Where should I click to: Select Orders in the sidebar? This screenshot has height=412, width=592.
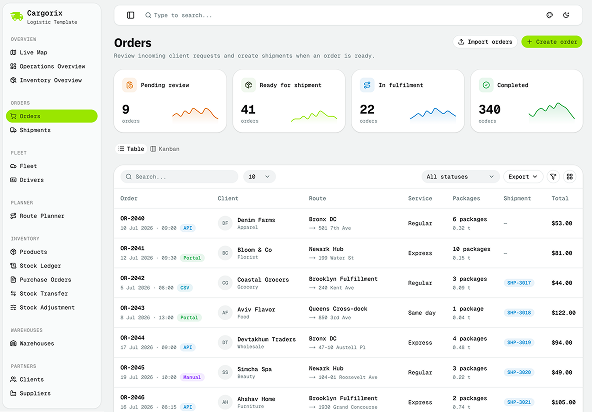tap(52, 116)
